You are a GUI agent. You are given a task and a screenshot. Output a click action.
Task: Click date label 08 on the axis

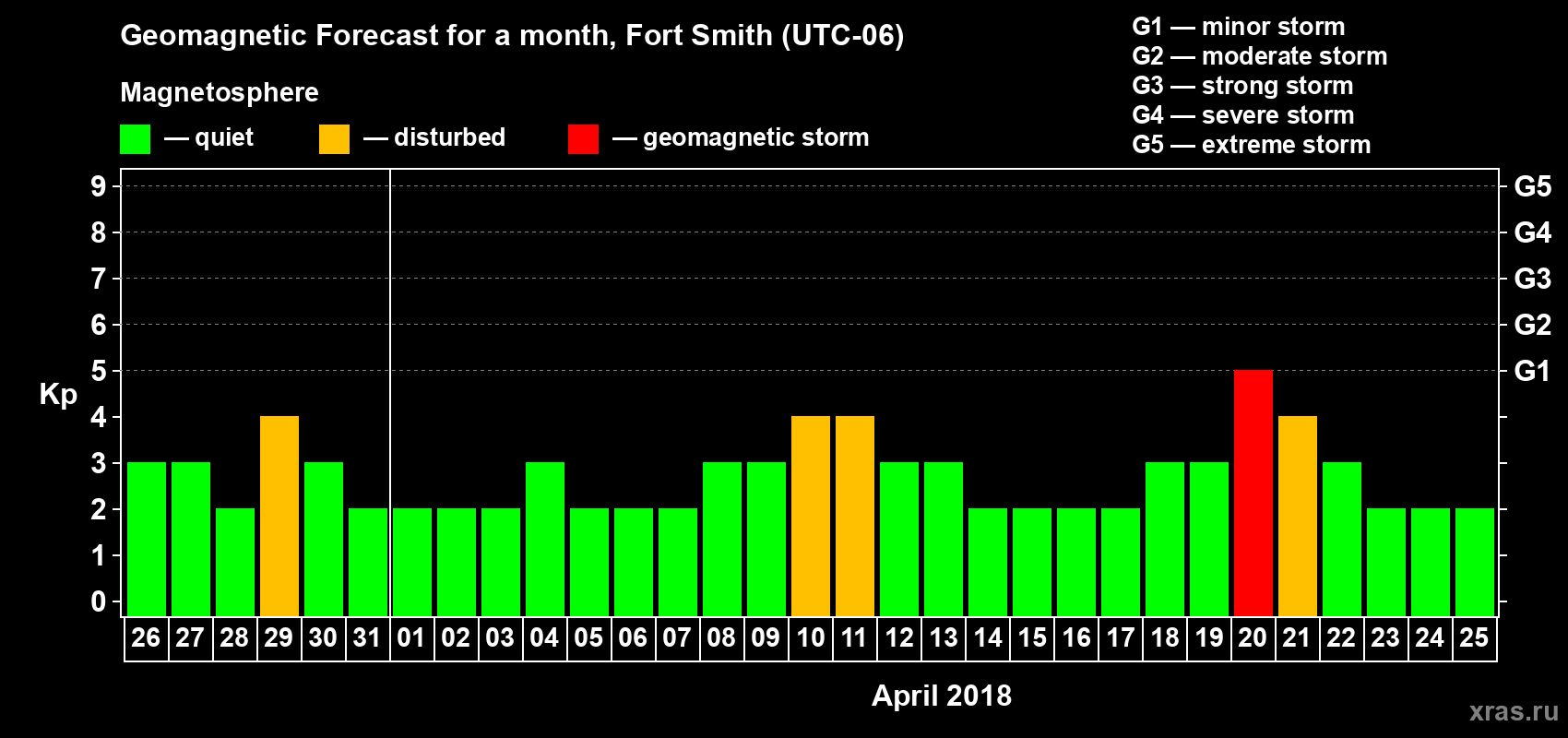click(721, 637)
